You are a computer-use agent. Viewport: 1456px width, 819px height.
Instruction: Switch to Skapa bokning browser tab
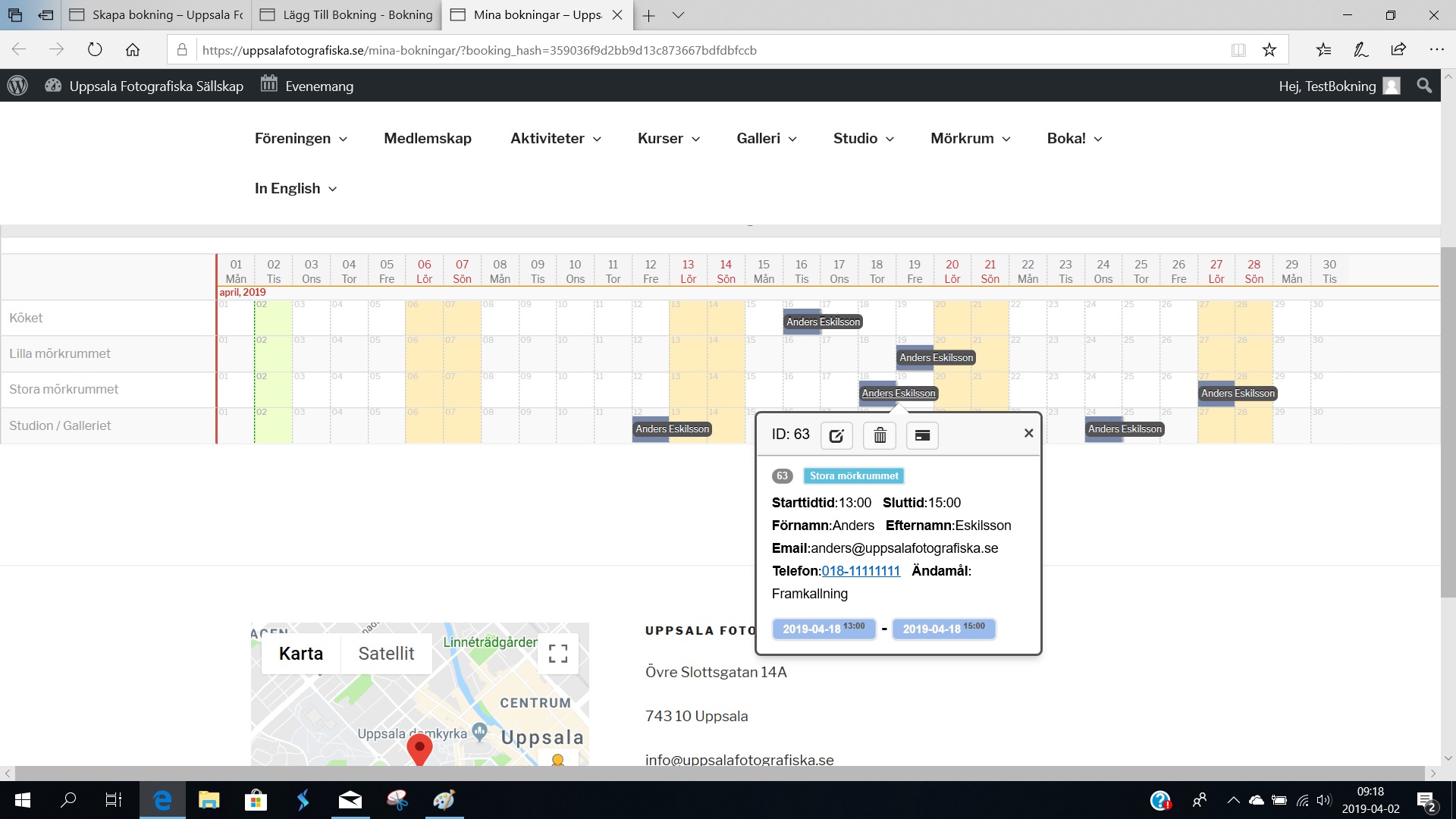coord(157,15)
